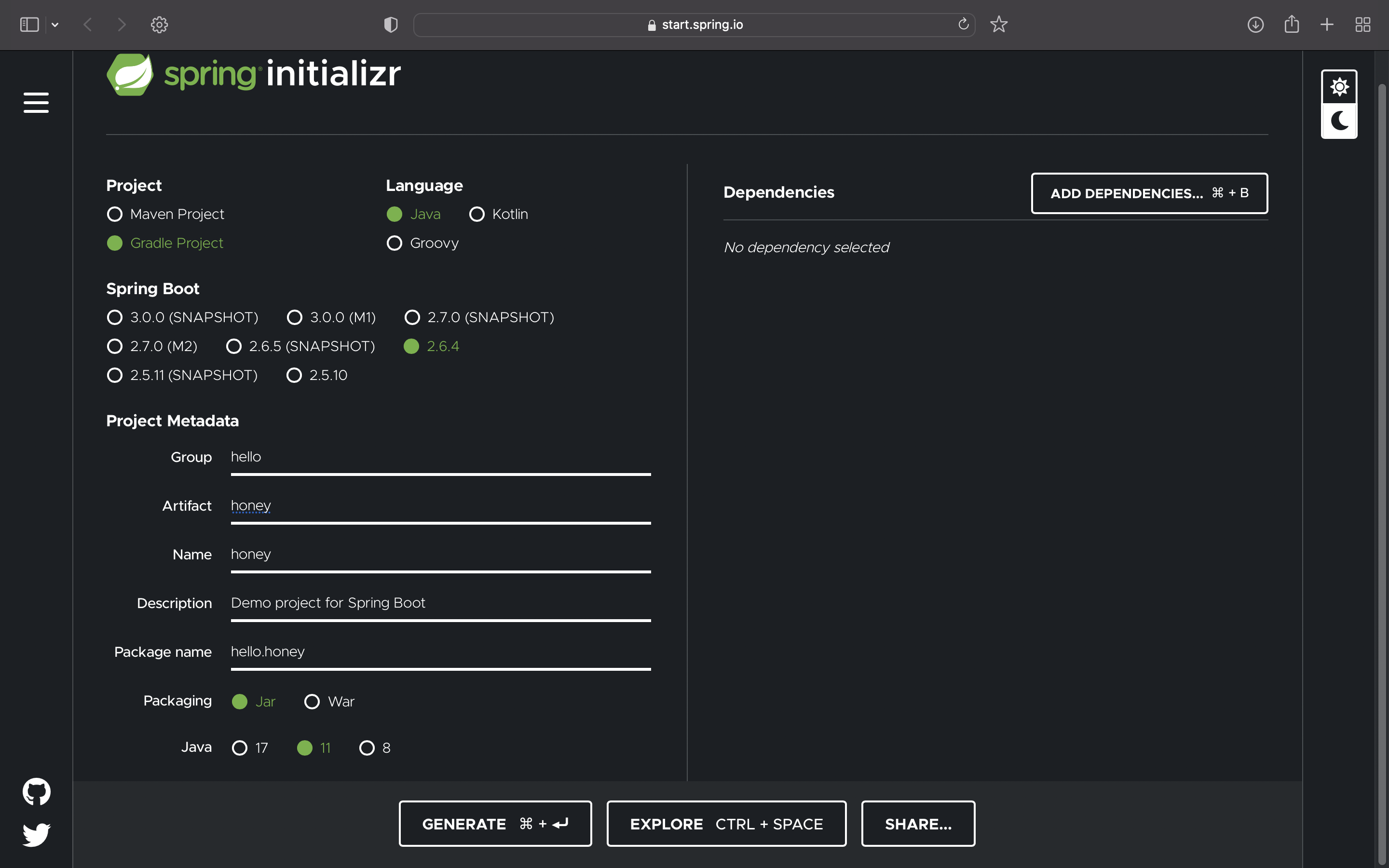The width and height of the screenshot is (1389, 868).
Task: Choose Kotlin as the language
Action: point(477,214)
